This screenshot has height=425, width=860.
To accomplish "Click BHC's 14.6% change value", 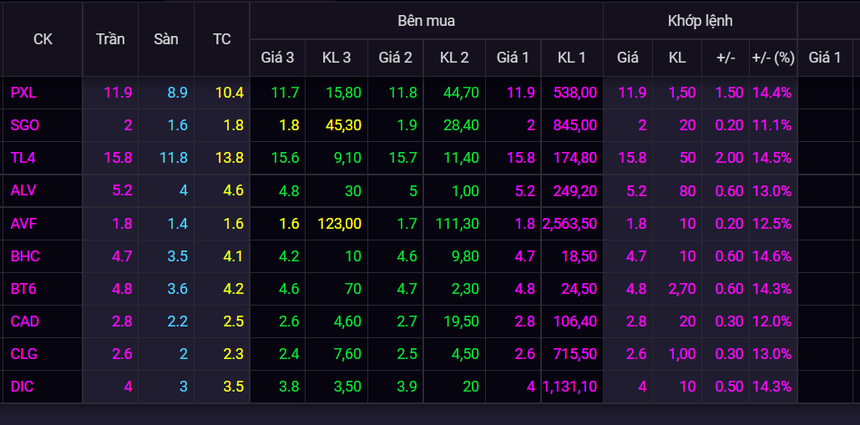I will 772,256.
